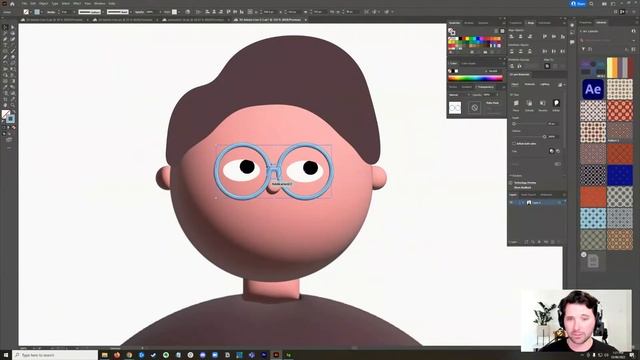Choose the Inflate 3D type icon
640x360 pixels.
point(556,103)
